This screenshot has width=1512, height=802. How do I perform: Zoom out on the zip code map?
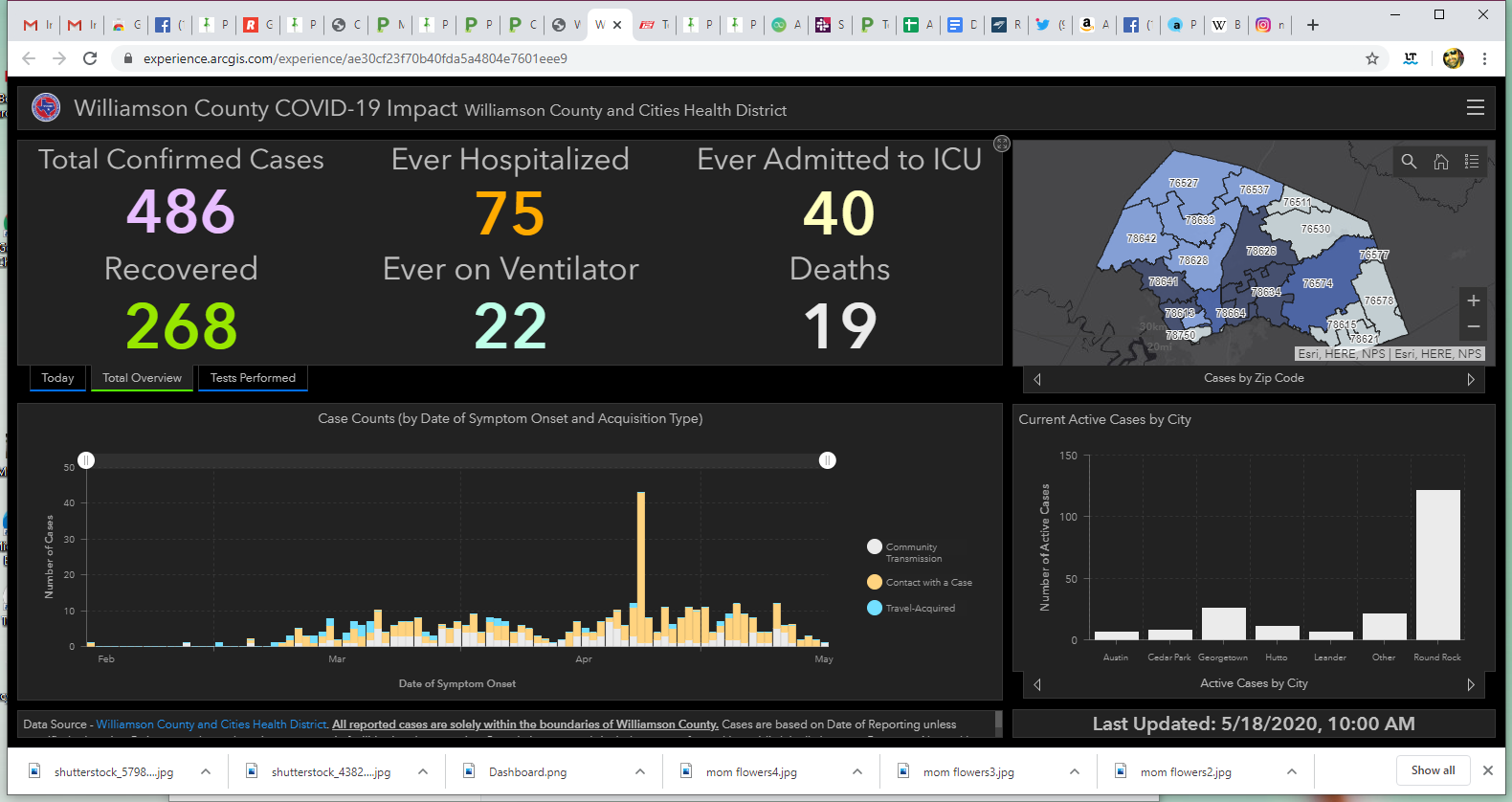click(x=1473, y=327)
